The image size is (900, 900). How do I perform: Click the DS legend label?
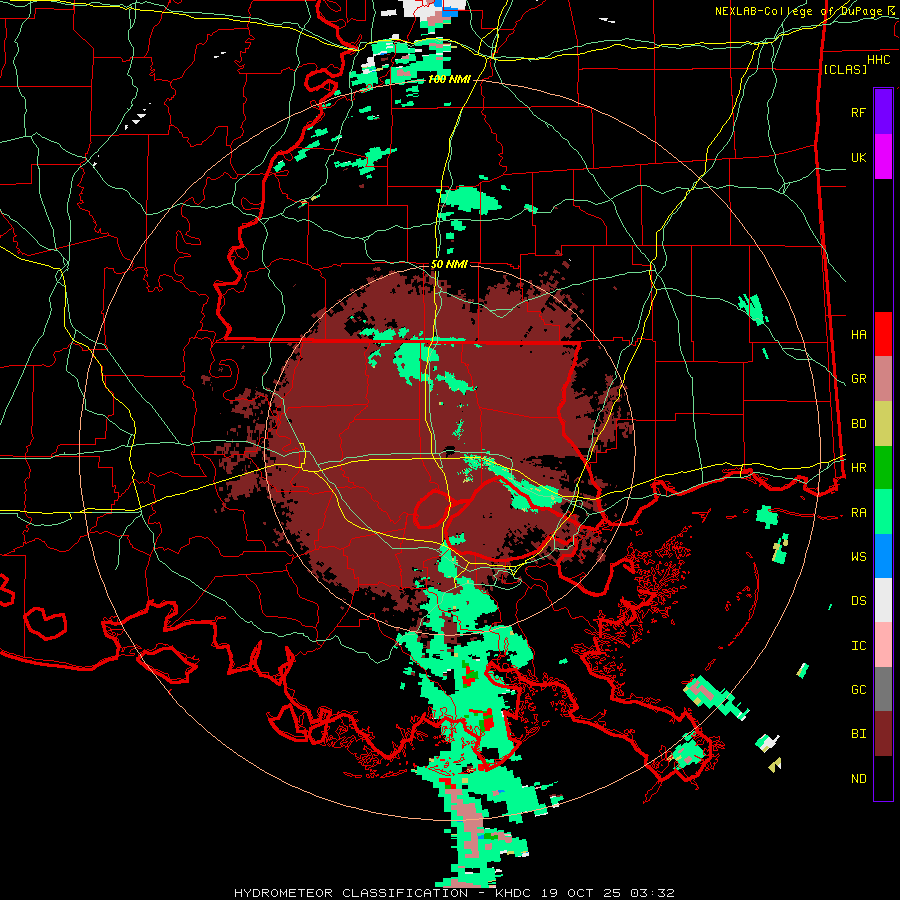[858, 601]
